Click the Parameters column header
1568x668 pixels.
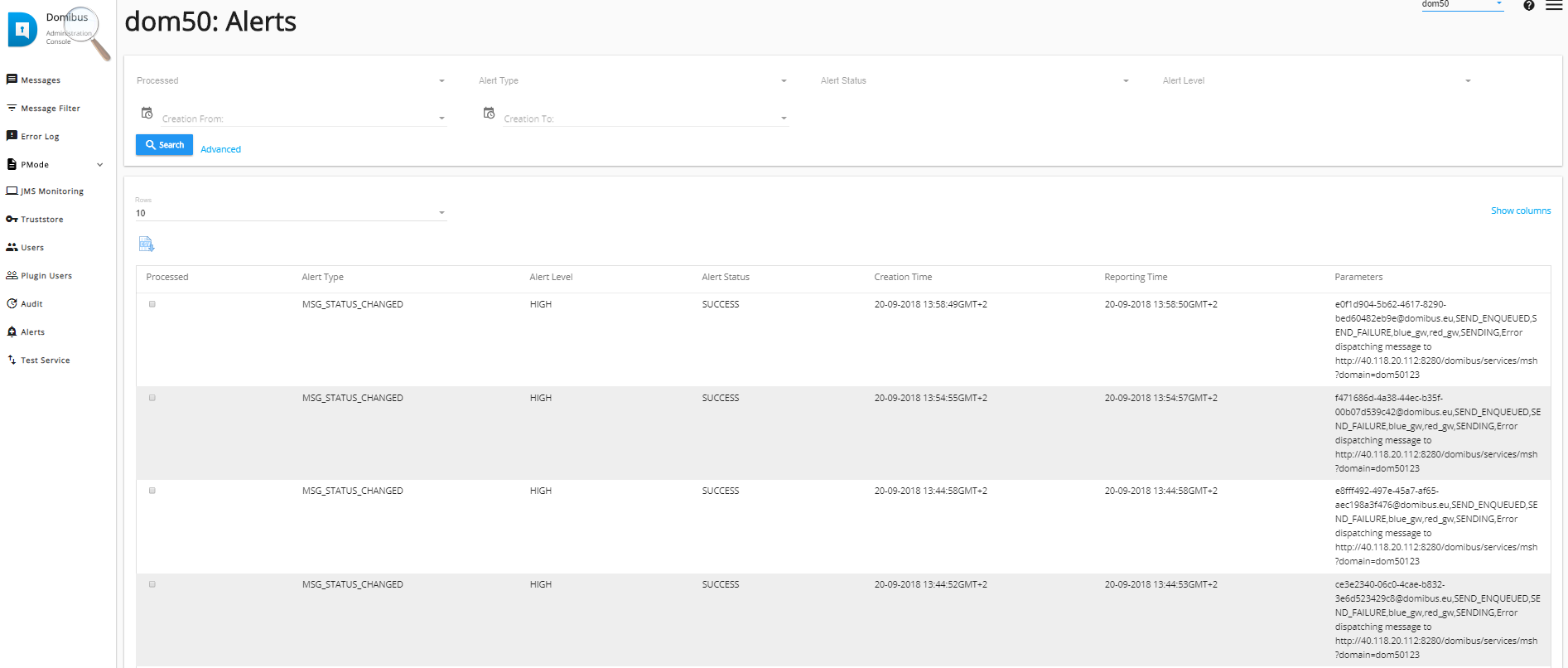pyautogui.click(x=1358, y=277)
